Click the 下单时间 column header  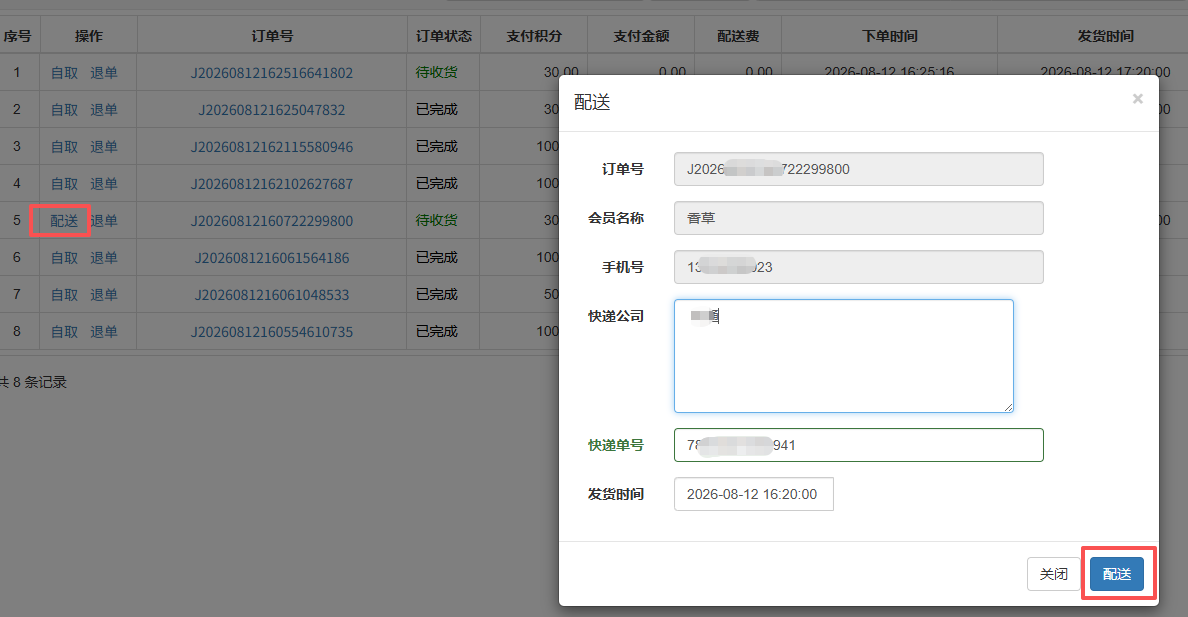pos(889,36)
